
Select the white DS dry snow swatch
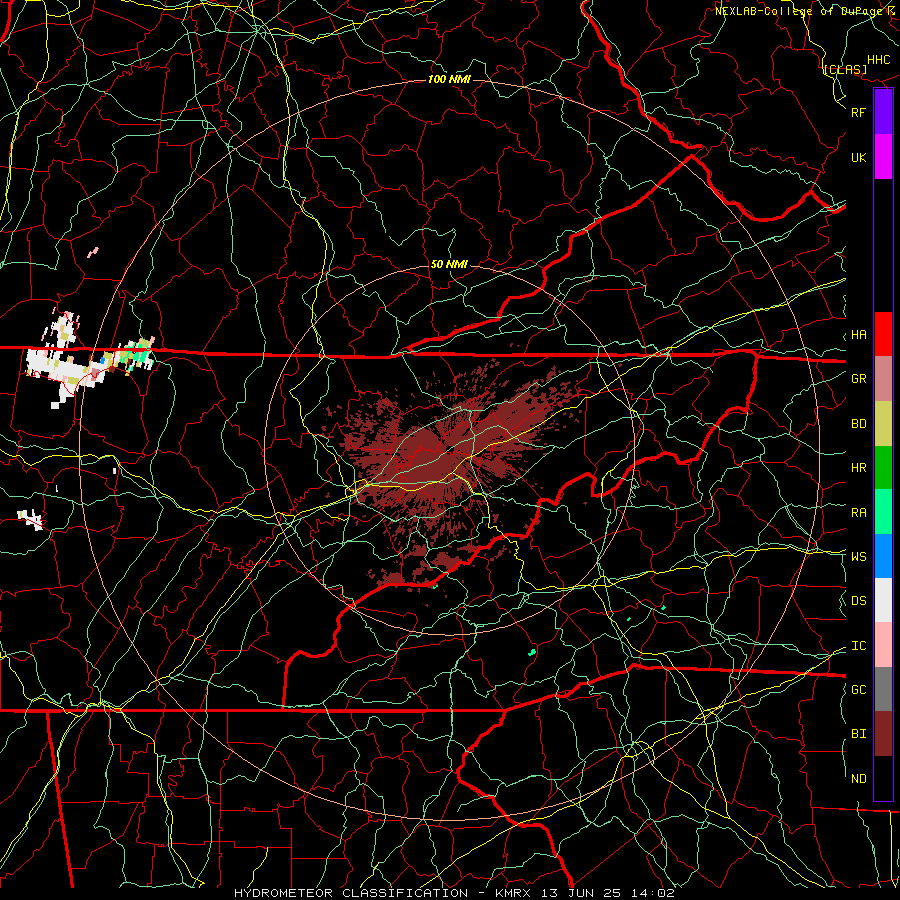883,600
